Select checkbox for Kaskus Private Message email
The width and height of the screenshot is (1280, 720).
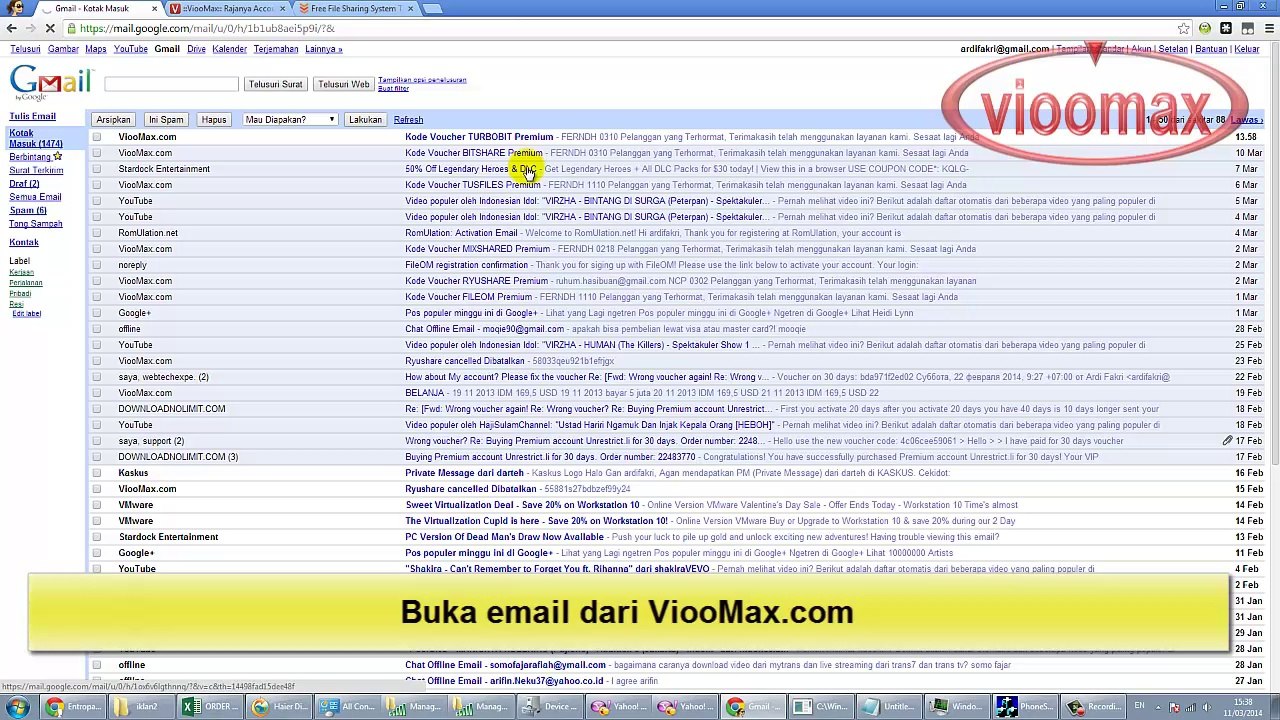coord(97,473)
